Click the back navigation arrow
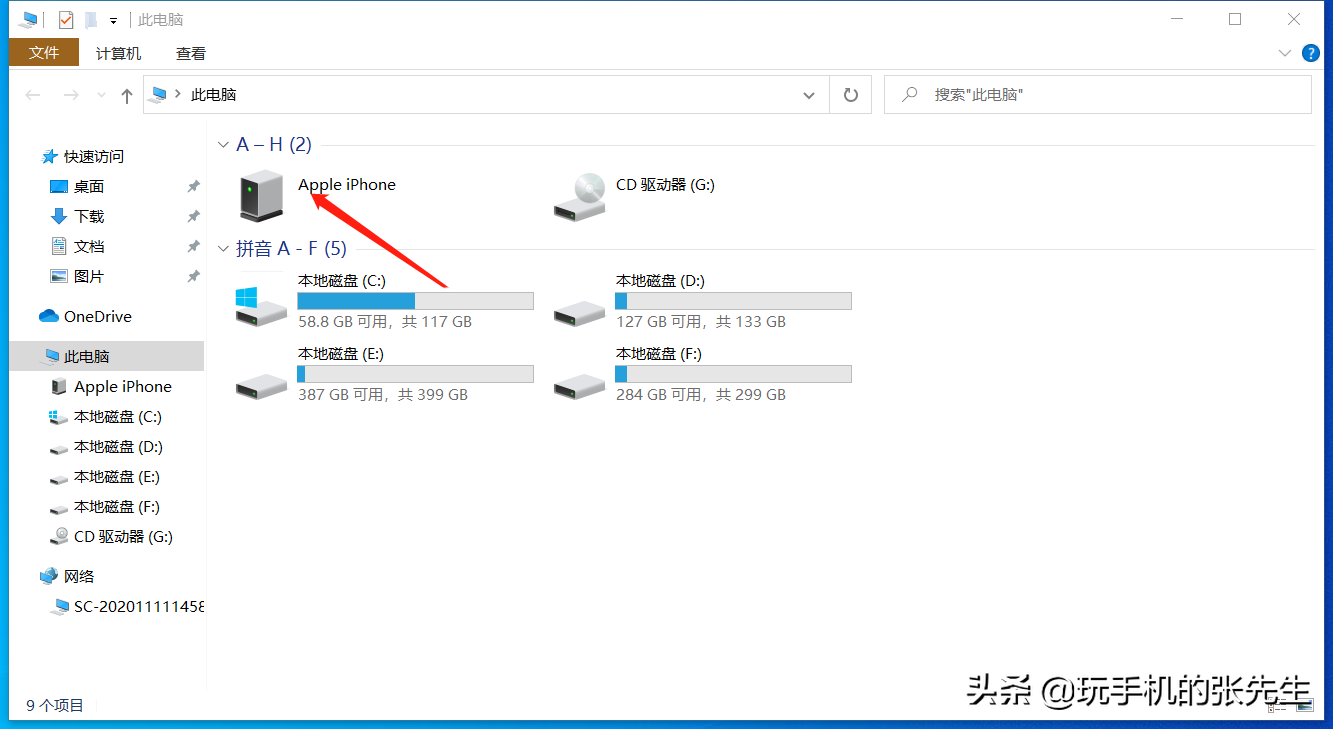Image resolution: width=1333 pixels, height=729 pixels. pyautogui.click(x=32, y=94)
